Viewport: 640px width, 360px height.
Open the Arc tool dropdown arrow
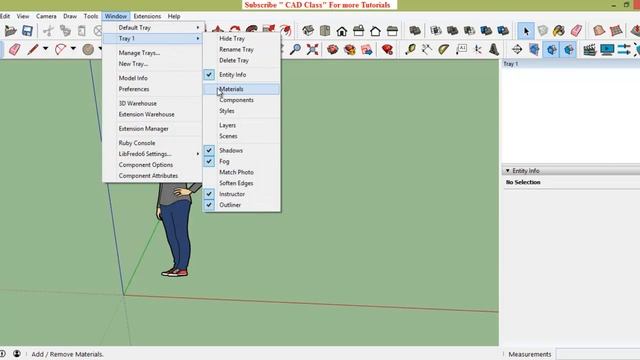pyautogui.click(x=73, y=49)
